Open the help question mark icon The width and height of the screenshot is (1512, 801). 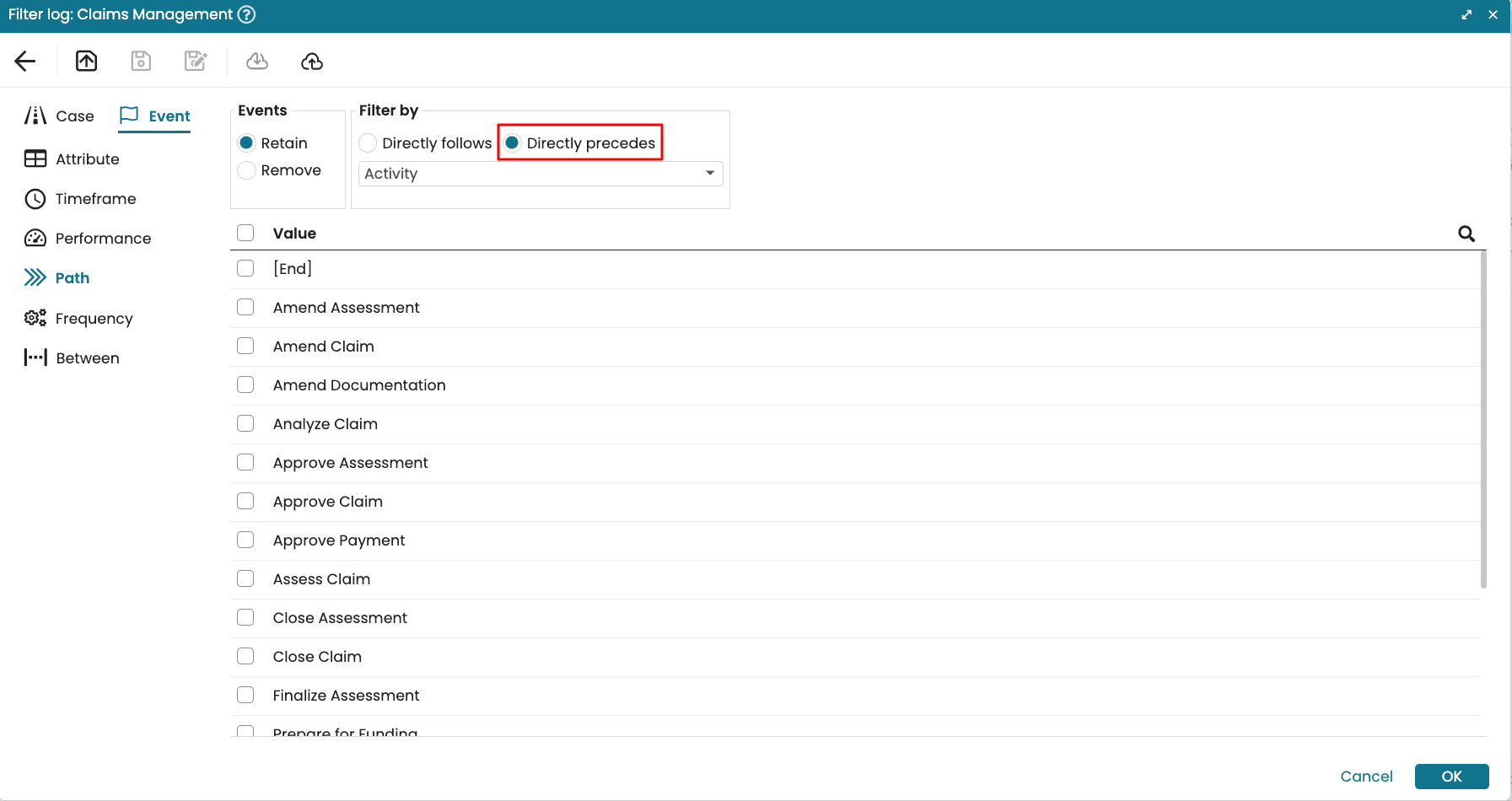tap(246, 14)
